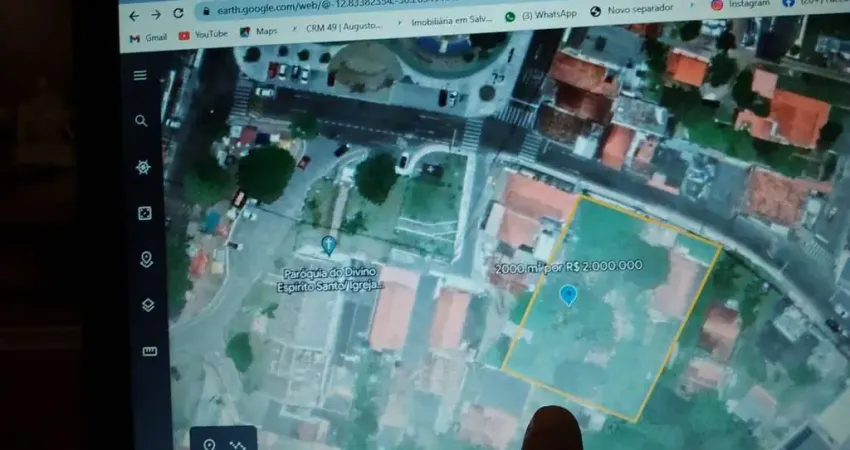
Task: Open the (3) WhatsApp bookmark
Action: coord(540,15)
